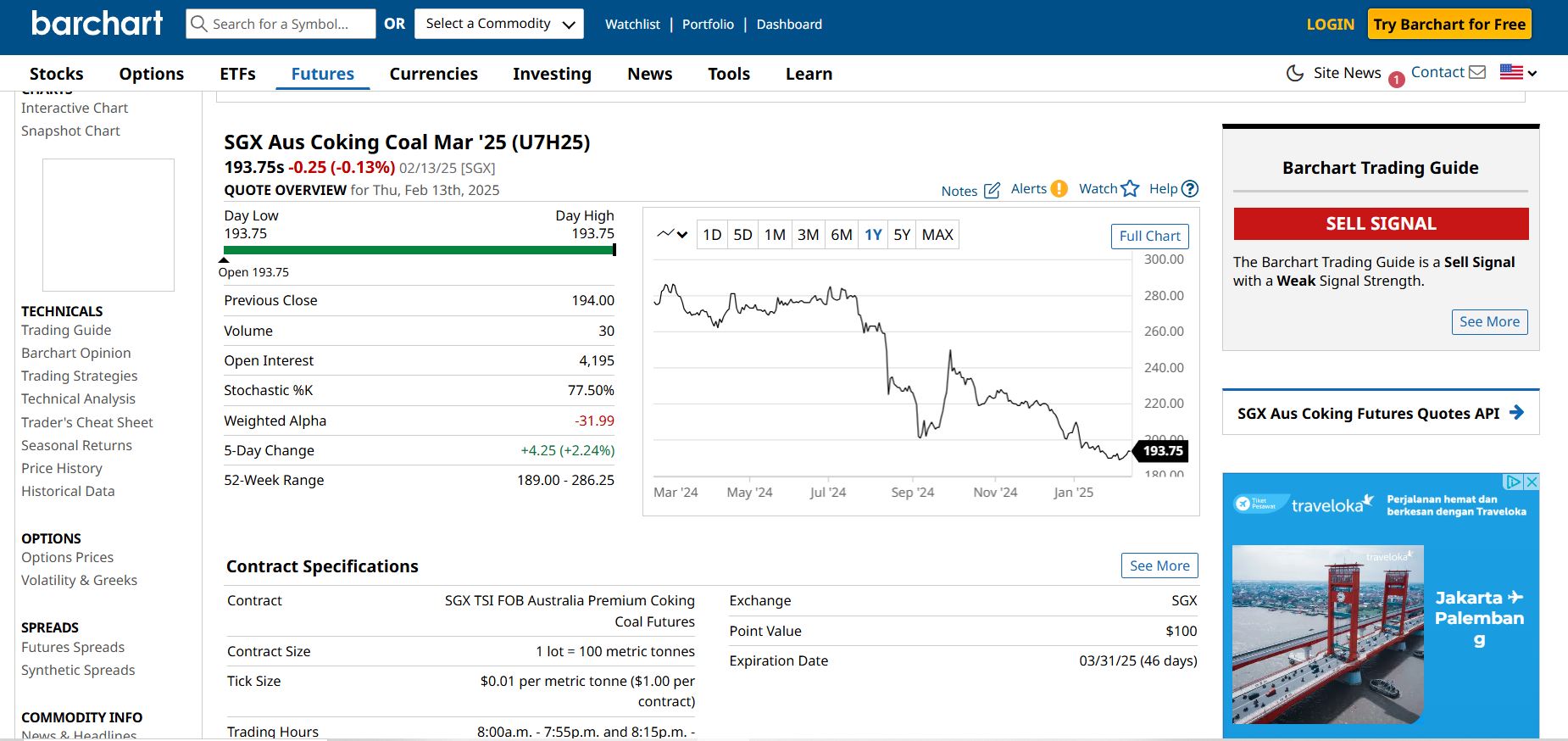1568x741 pixels.
Task: Open the ETFs menu
Action: pyautogui.click(x=237, y=74)
